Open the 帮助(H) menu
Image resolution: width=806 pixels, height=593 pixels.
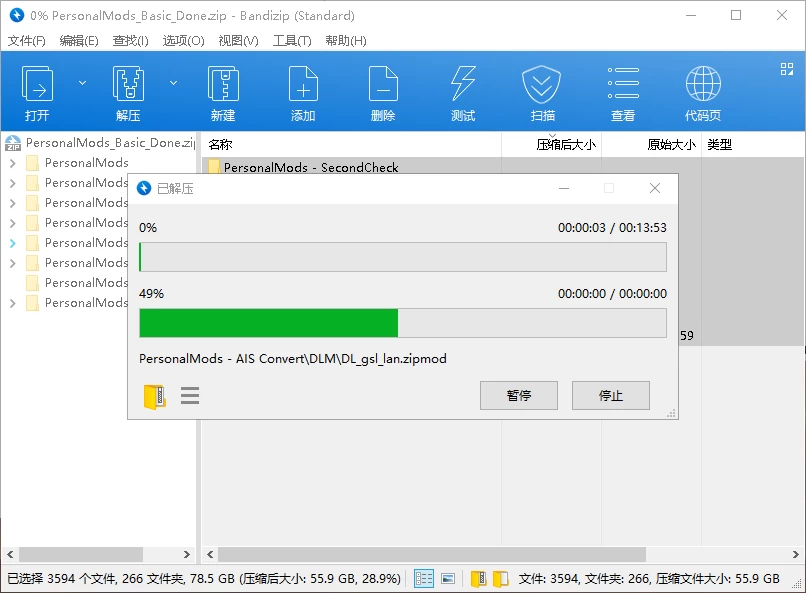346,41
